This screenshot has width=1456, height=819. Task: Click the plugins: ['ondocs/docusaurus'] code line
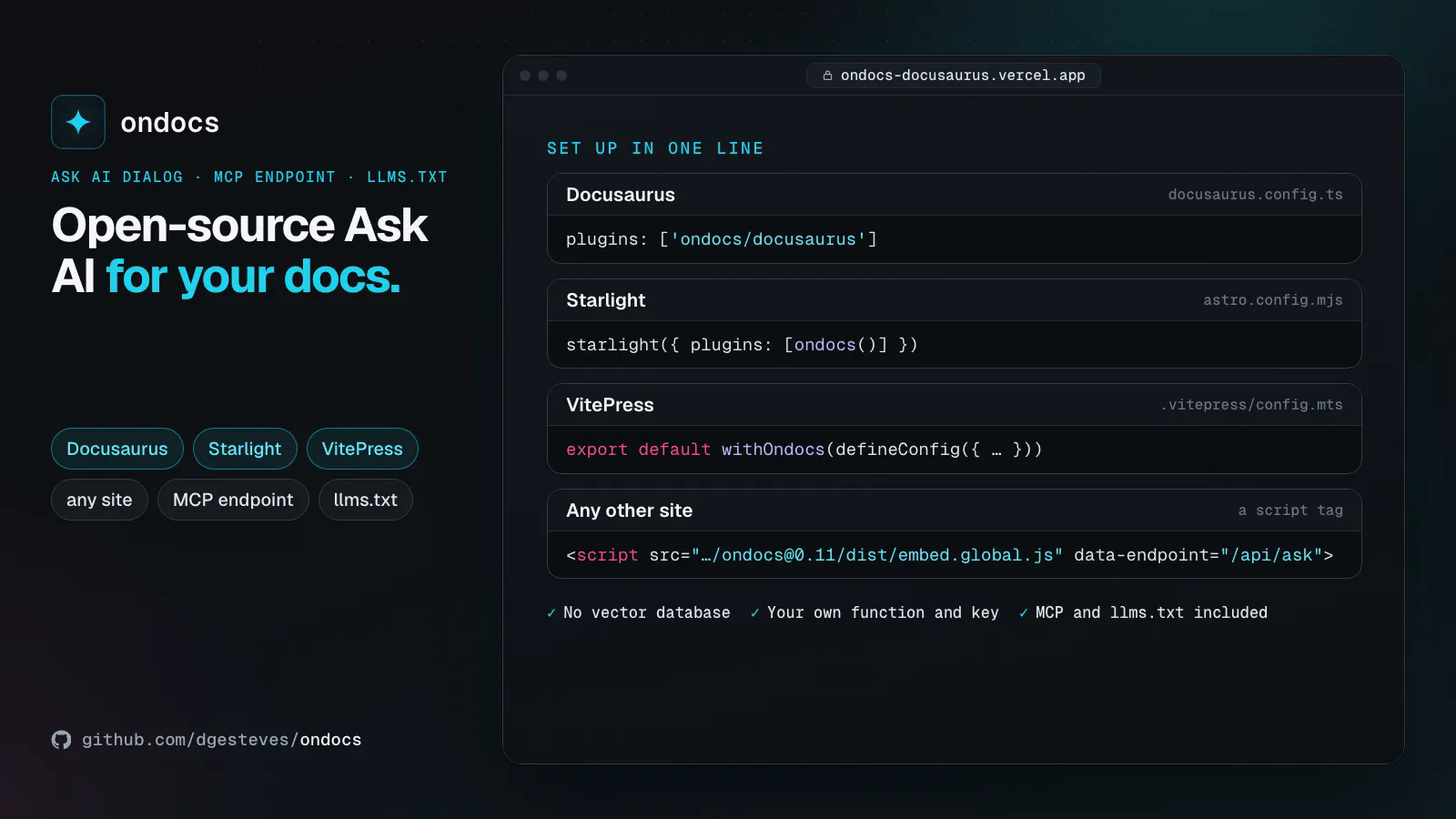722,239
